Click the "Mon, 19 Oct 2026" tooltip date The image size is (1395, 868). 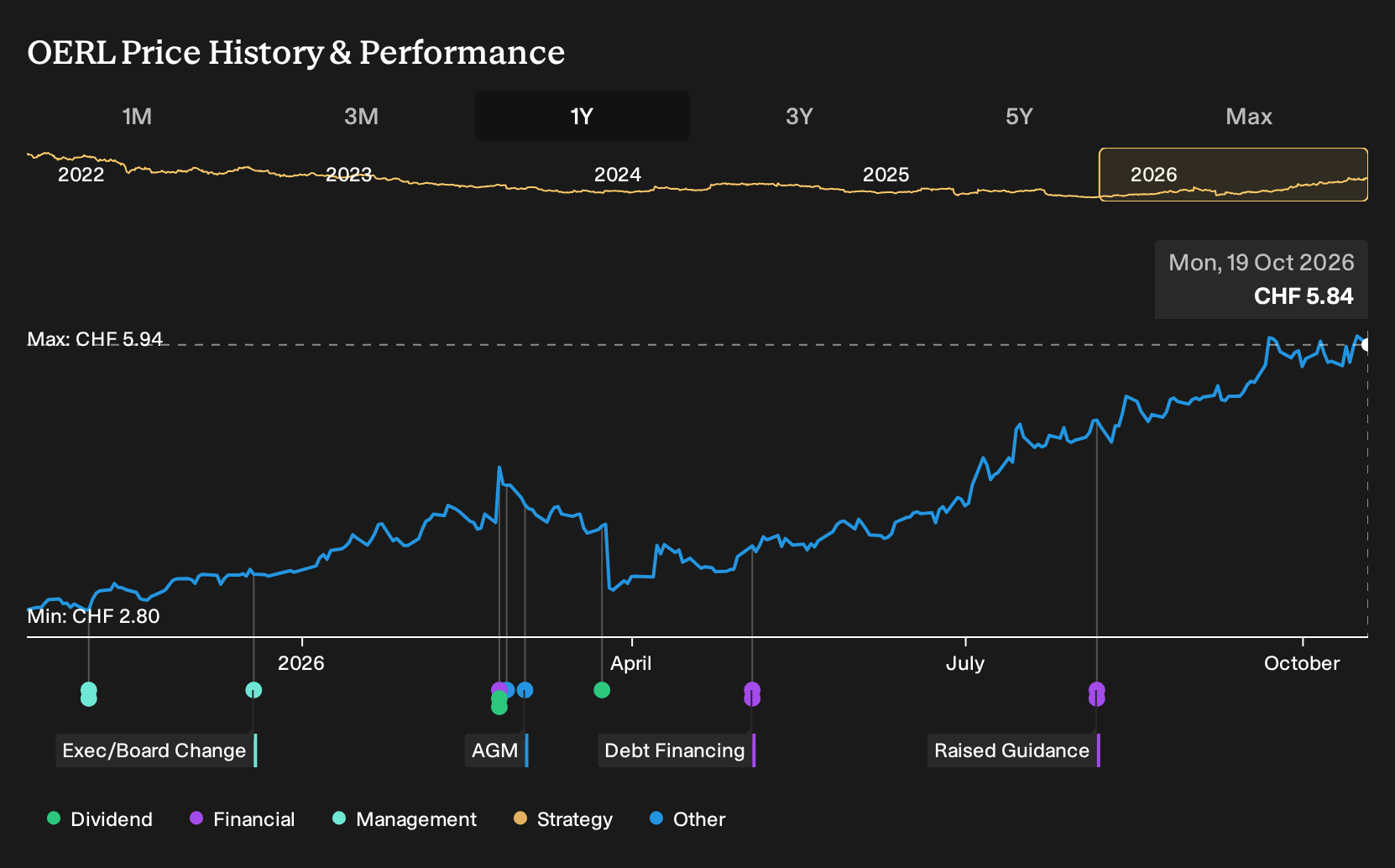(1262, 263)
